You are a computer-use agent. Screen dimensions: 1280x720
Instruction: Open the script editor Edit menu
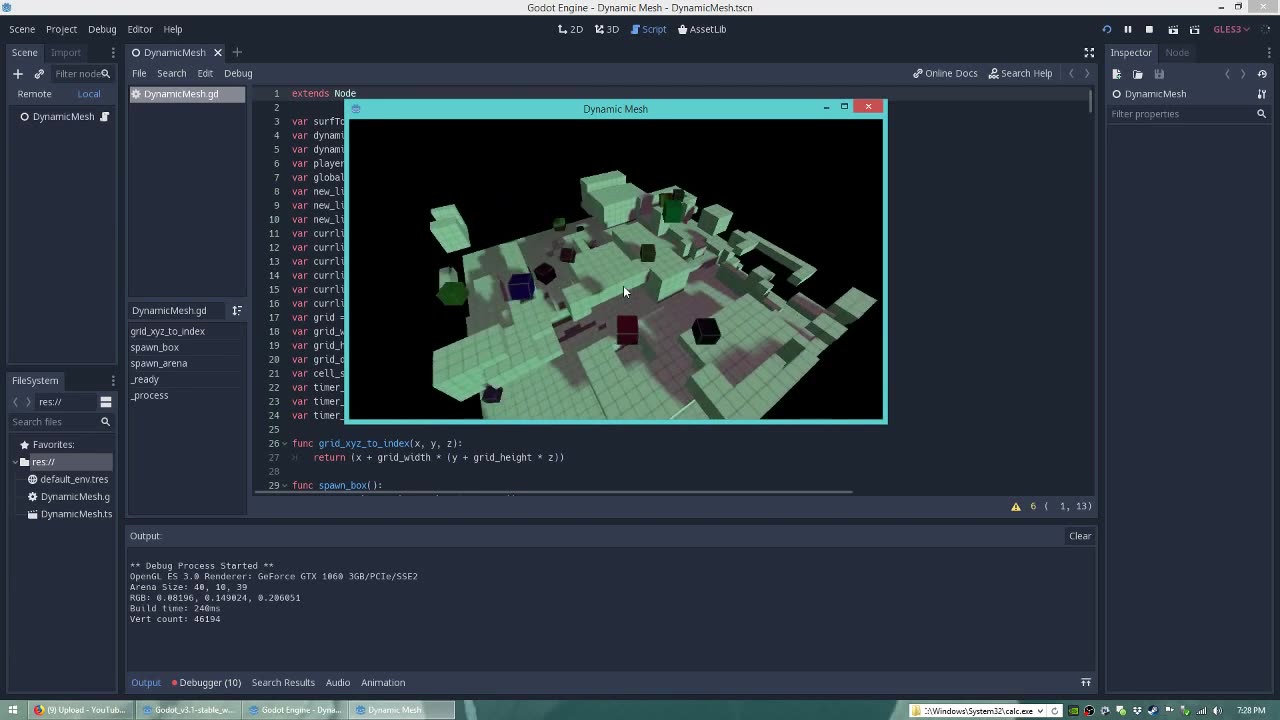coord(205,73)
